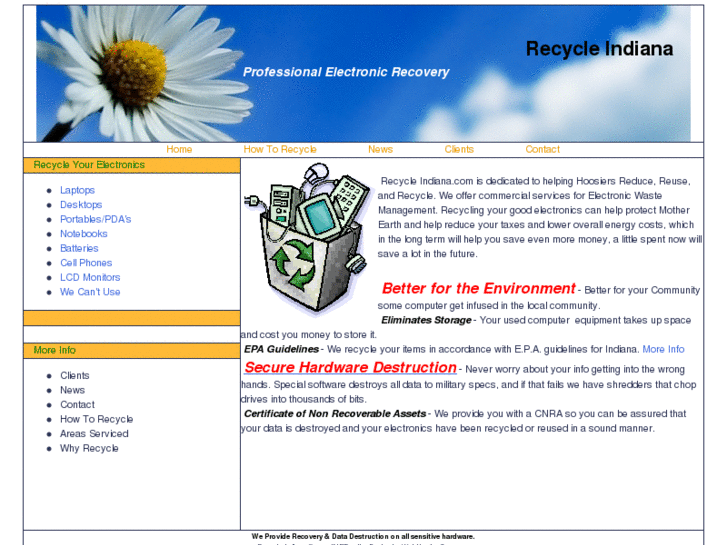Go to News in top navigation bar
Screen dimensions: 727x545
(x=380, y=149)
